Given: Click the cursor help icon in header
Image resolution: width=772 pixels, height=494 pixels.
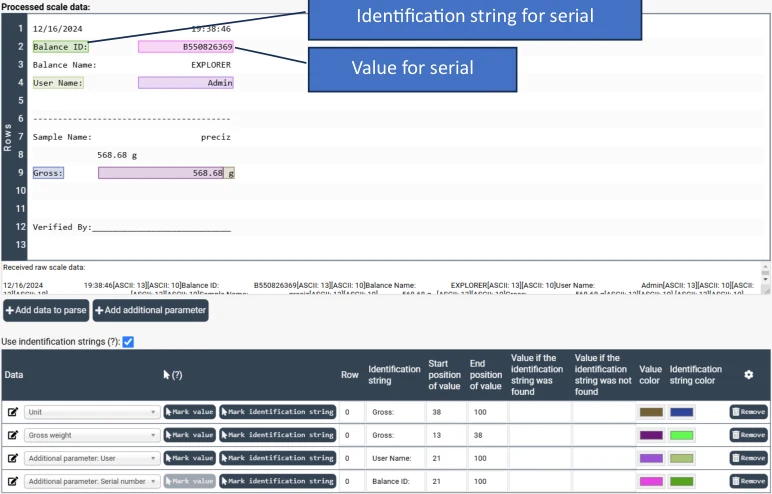Looking at the screenshot, I should [172, 375].
